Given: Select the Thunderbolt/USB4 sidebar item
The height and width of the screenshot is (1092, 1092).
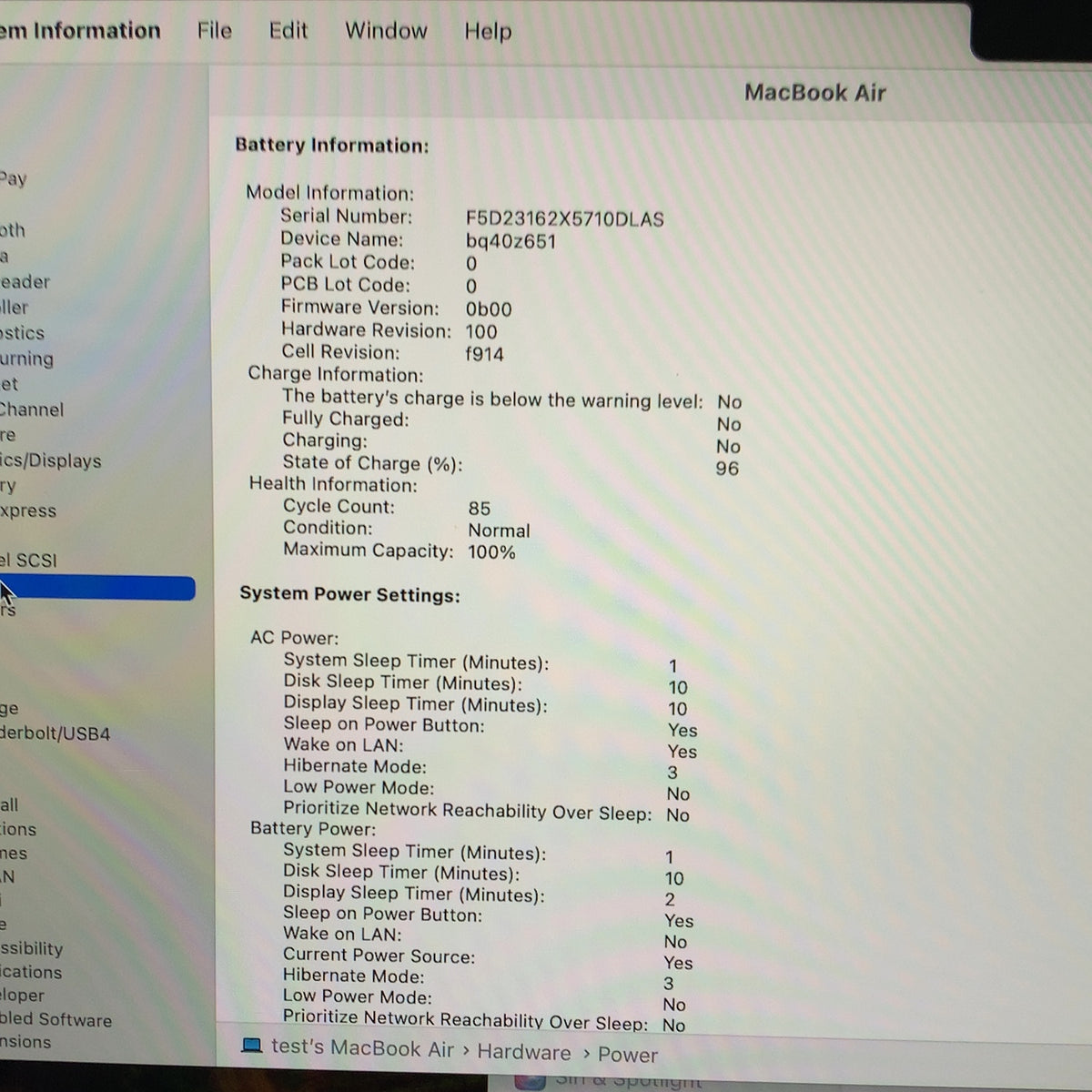Looking at the screenshot, I should pyautogui.click(x=55, y=733).
